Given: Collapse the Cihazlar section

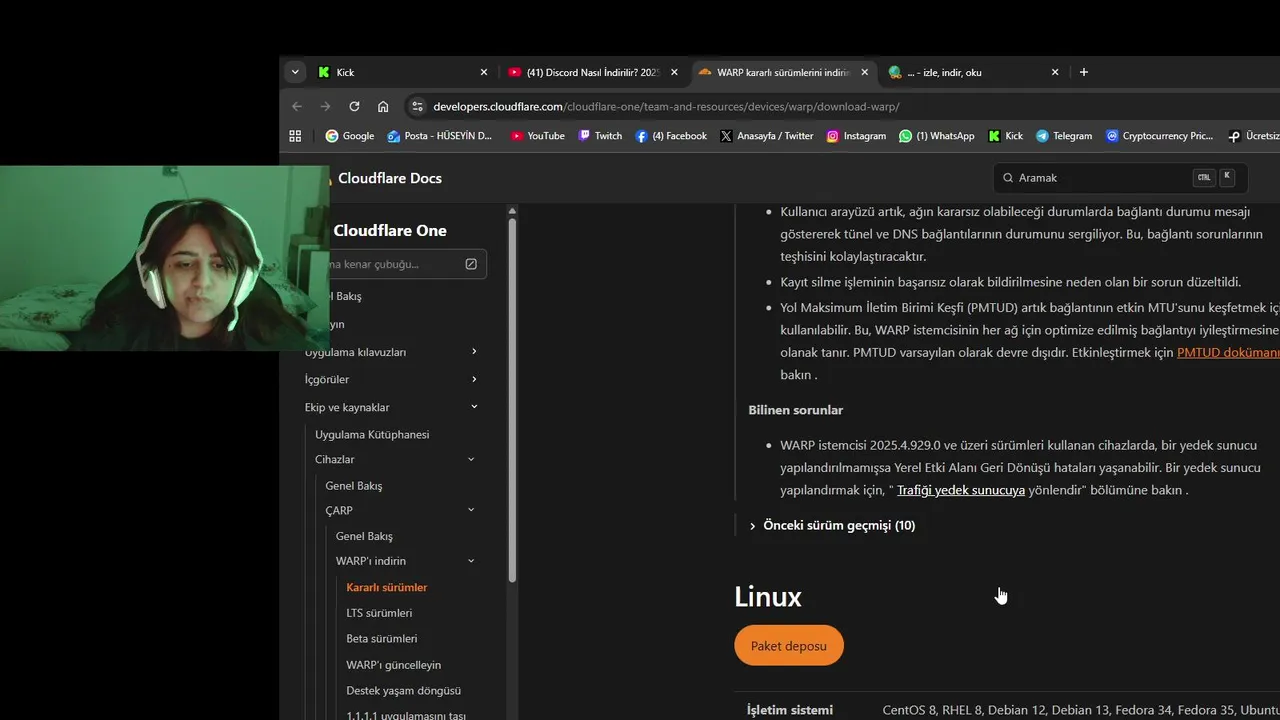Looking at the screenshot, I should coord(471,460).
